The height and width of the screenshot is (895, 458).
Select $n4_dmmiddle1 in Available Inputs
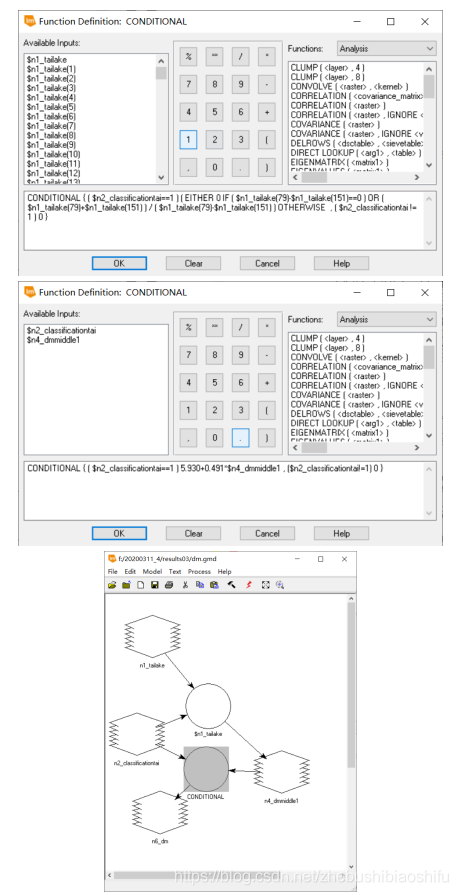click(51, 340)
